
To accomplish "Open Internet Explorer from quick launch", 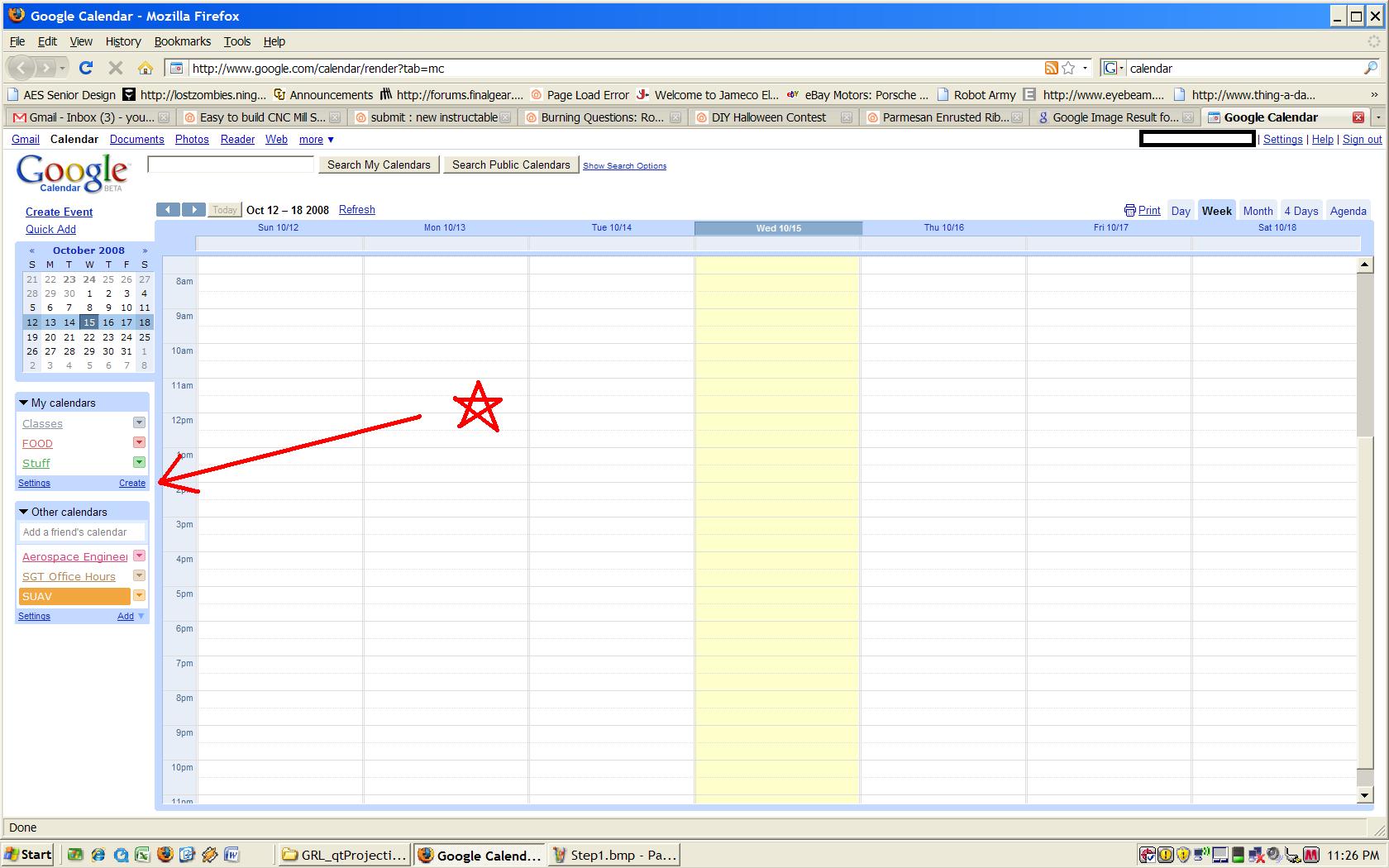I will pos(98,855).
